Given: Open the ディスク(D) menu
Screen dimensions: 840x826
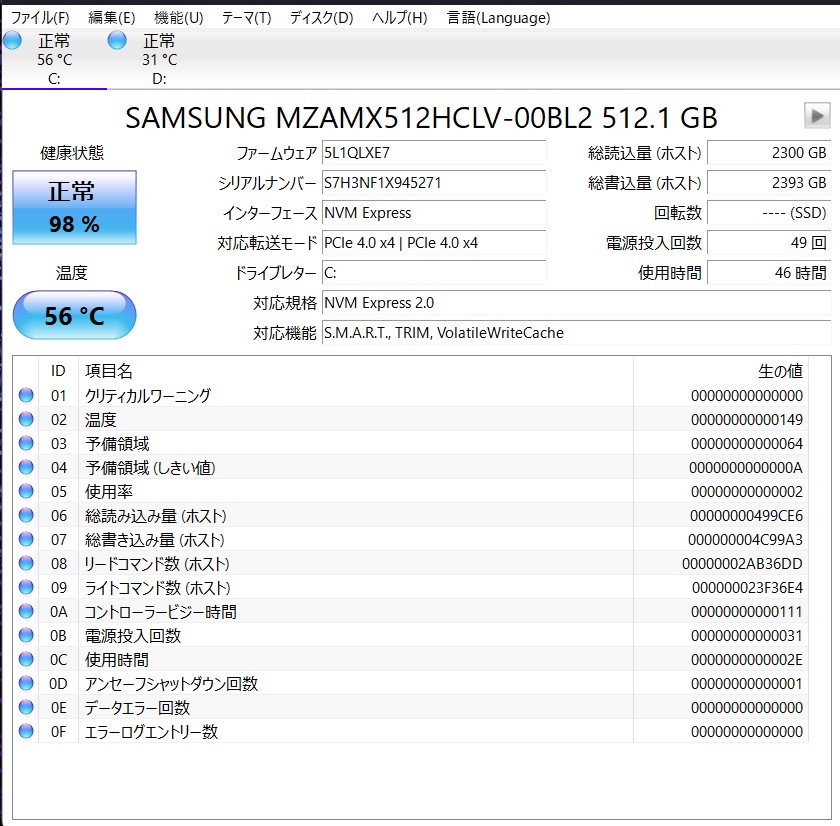Looking at the screenshot, I should (321, 18).
